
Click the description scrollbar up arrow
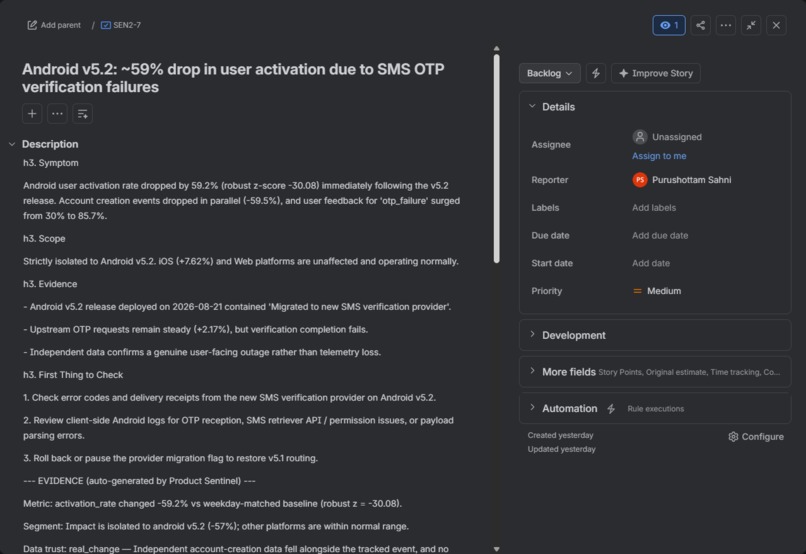497,48
